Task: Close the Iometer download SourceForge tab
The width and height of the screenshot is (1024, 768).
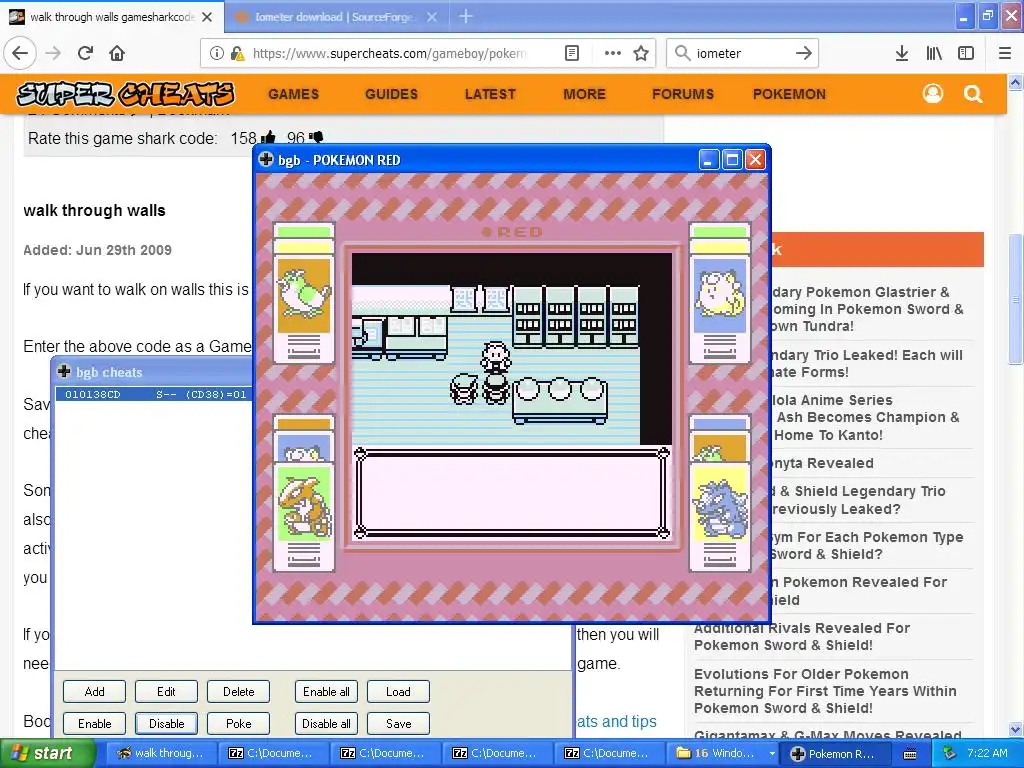Action: (432, 17)
